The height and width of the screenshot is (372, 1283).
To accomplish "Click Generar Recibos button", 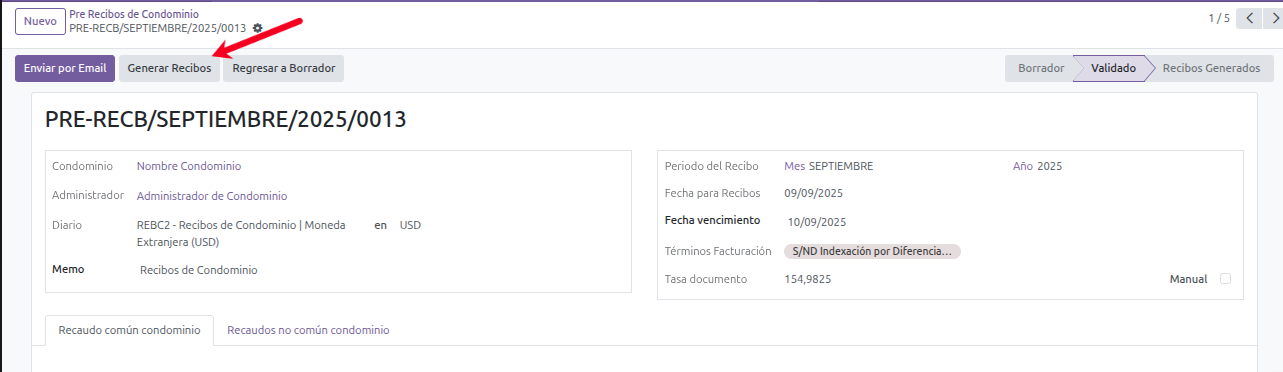I will click(169, 68).
